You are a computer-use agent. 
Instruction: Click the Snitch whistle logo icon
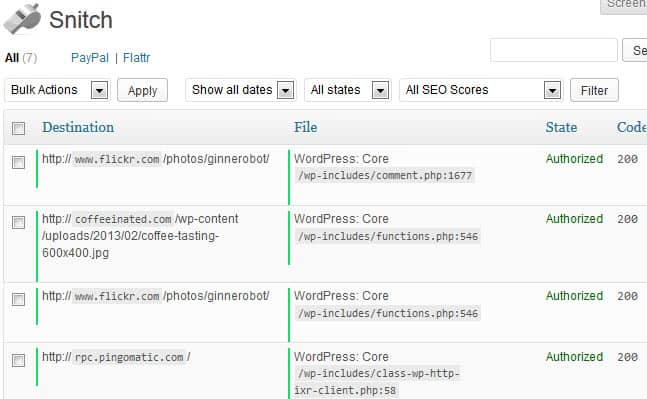tap(22, 19)
